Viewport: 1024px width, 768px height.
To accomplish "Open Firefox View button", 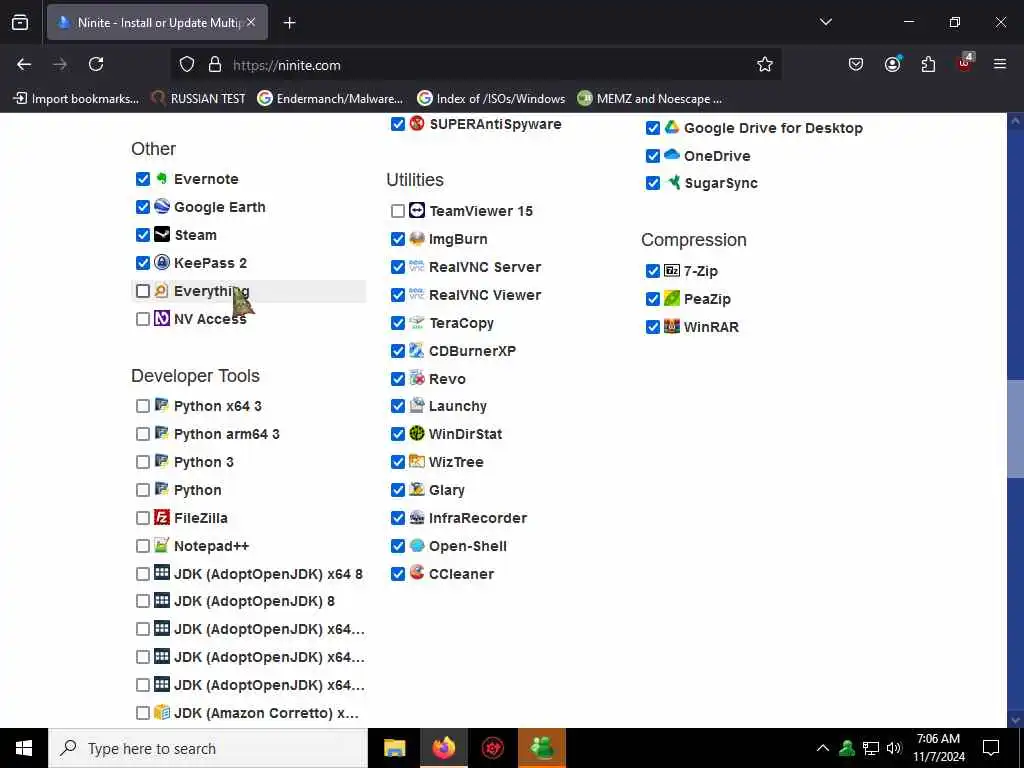I will 20,22.
